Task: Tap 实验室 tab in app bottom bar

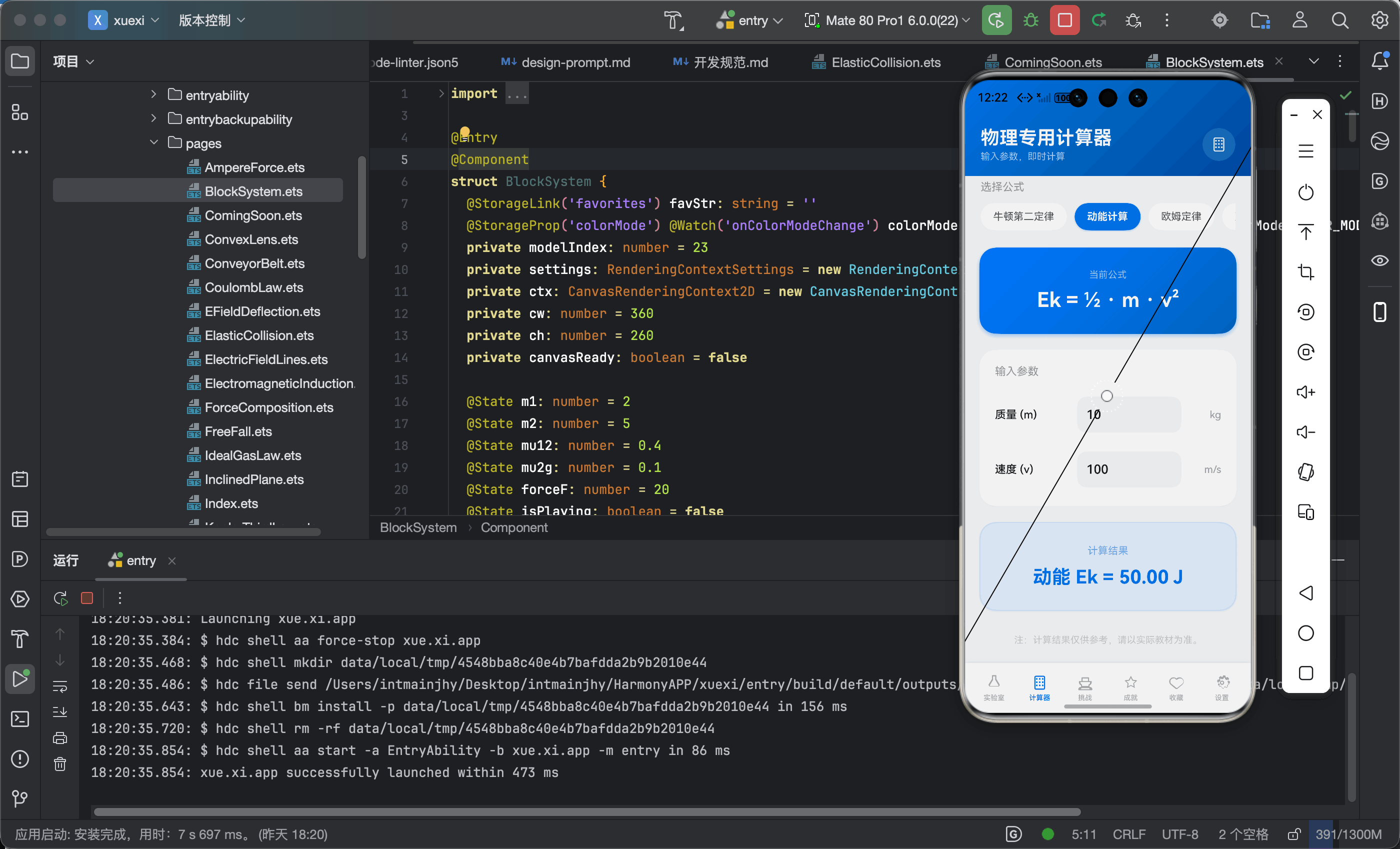Action: click(993, 687)
